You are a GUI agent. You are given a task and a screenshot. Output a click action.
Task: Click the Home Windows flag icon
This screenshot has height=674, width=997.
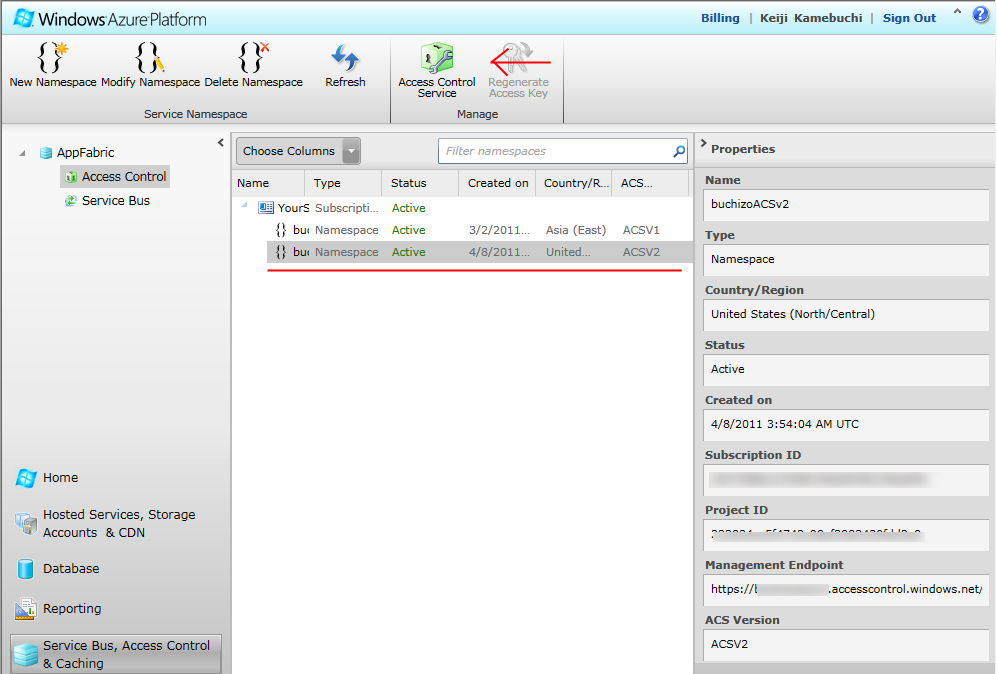tap(26, 478)
